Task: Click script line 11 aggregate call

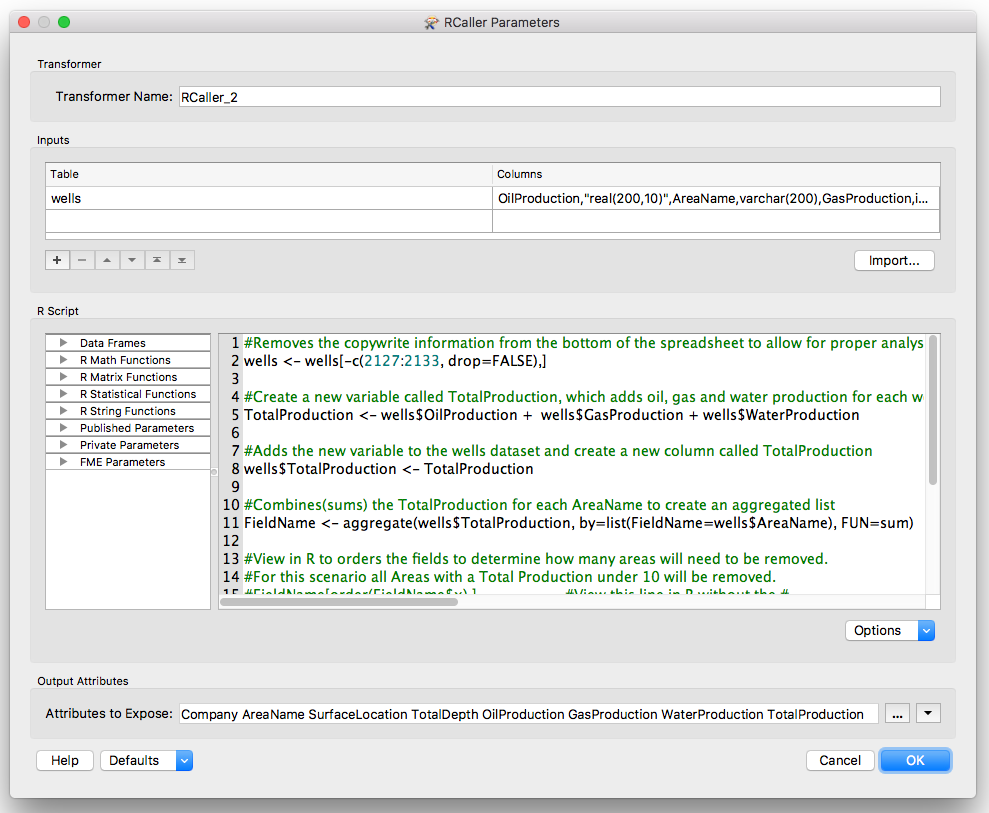Action: coord(578,523)
